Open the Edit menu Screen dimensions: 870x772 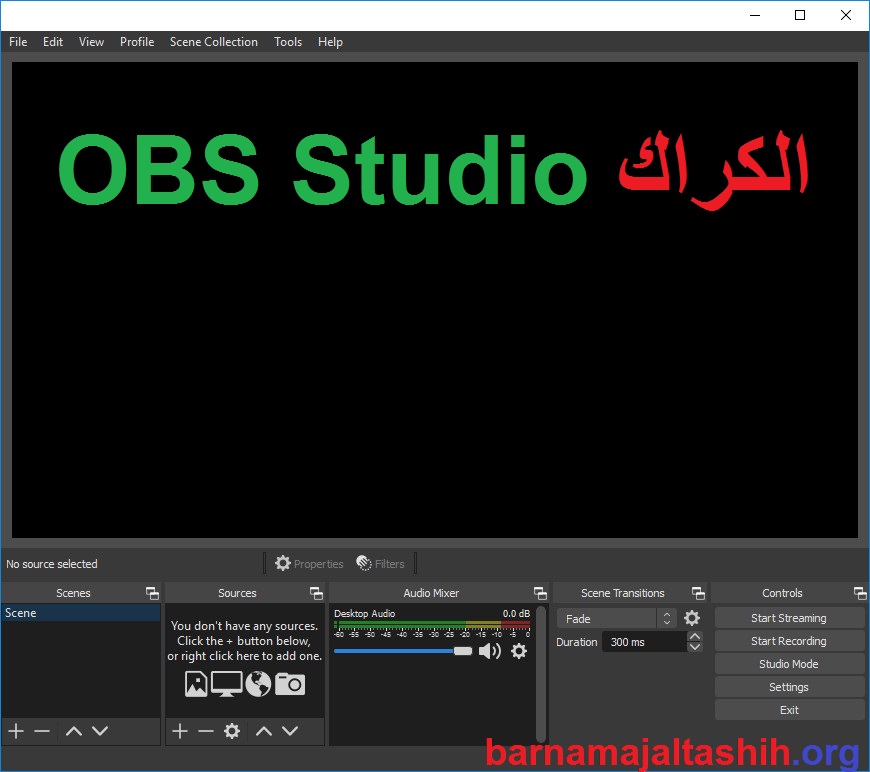(x=53, y=42)
